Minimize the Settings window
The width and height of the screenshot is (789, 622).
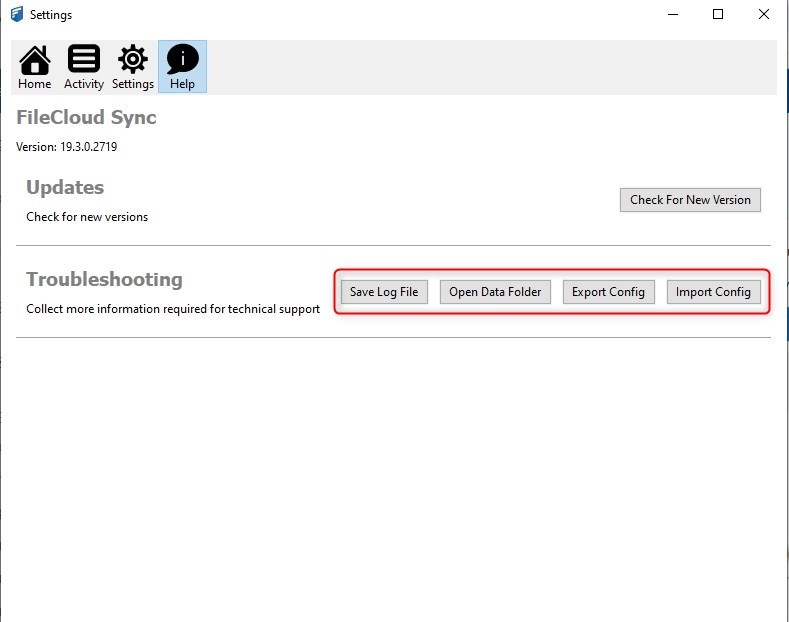click(673, 14)
